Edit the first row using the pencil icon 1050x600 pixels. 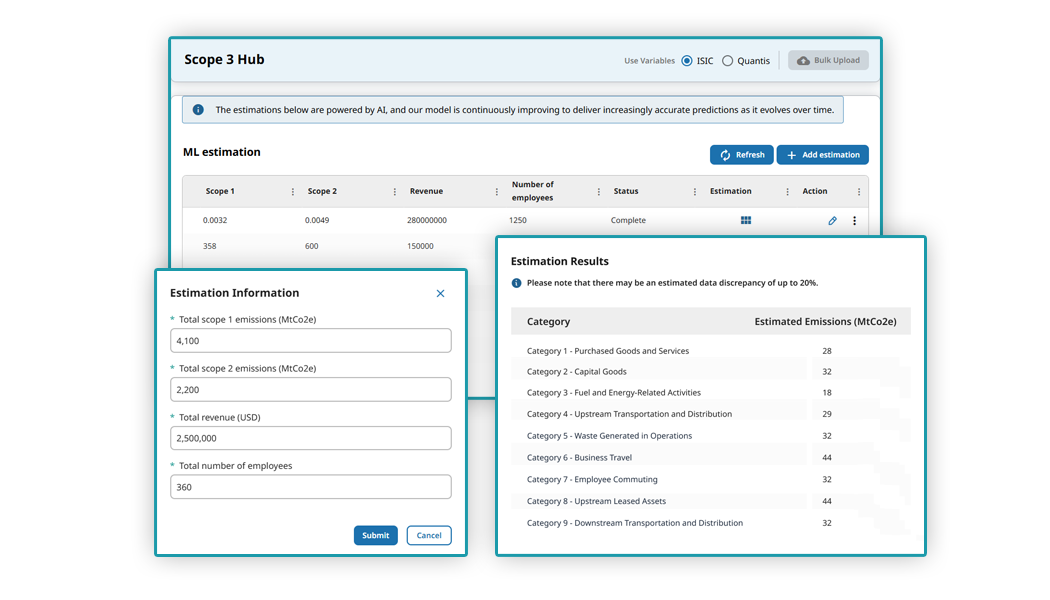(x=832, y=220)
